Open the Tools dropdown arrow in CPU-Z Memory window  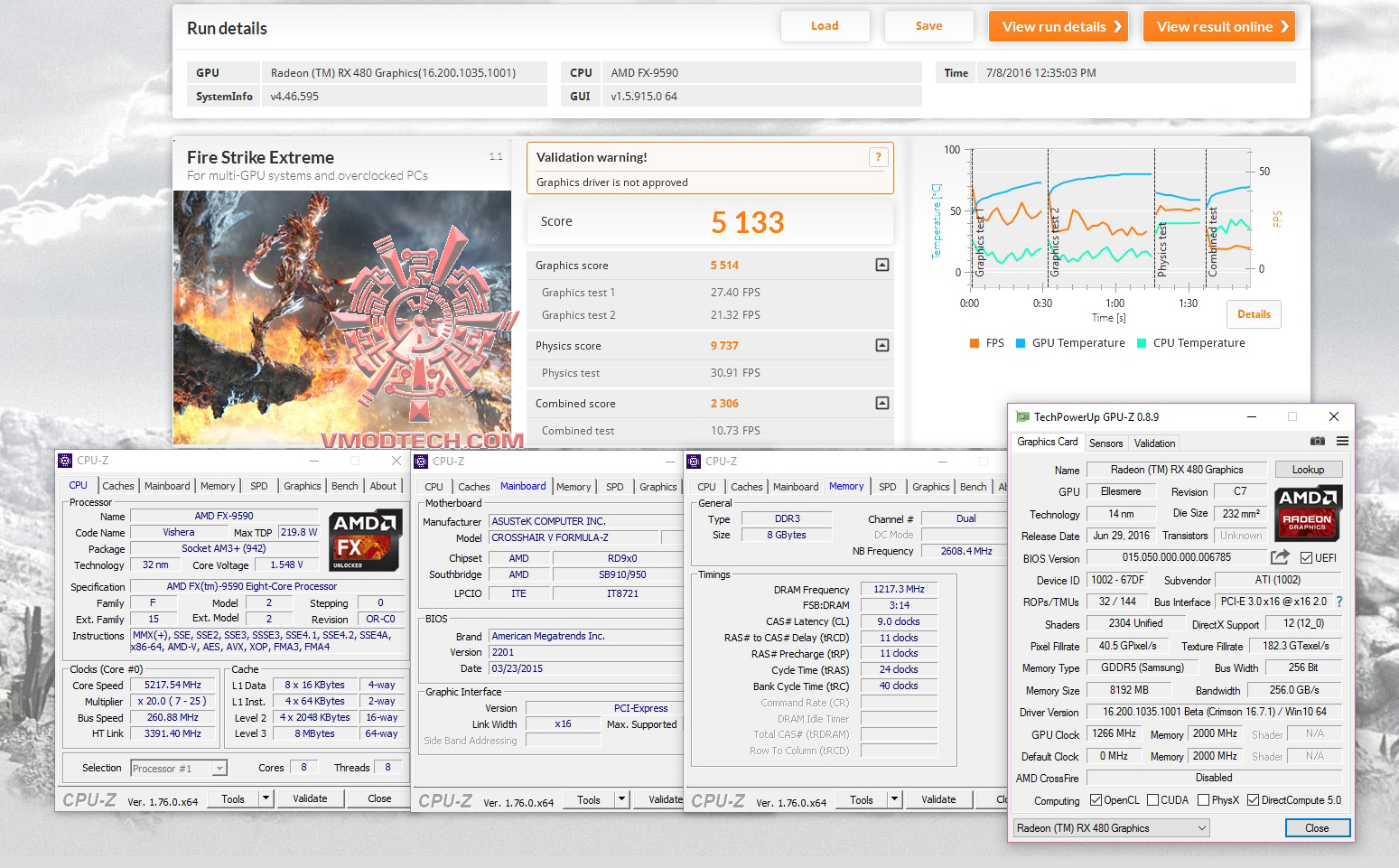pyautogui.click(x=894, y=799)
